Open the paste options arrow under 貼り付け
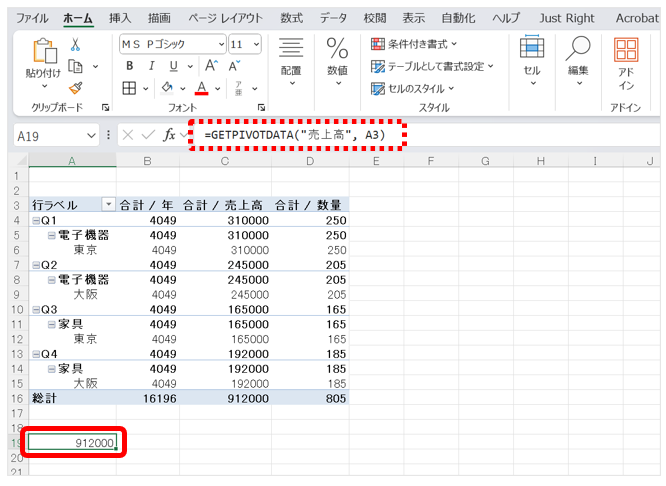Image resolution: width=666 pixels, height=486 pixels. point(44,86)
